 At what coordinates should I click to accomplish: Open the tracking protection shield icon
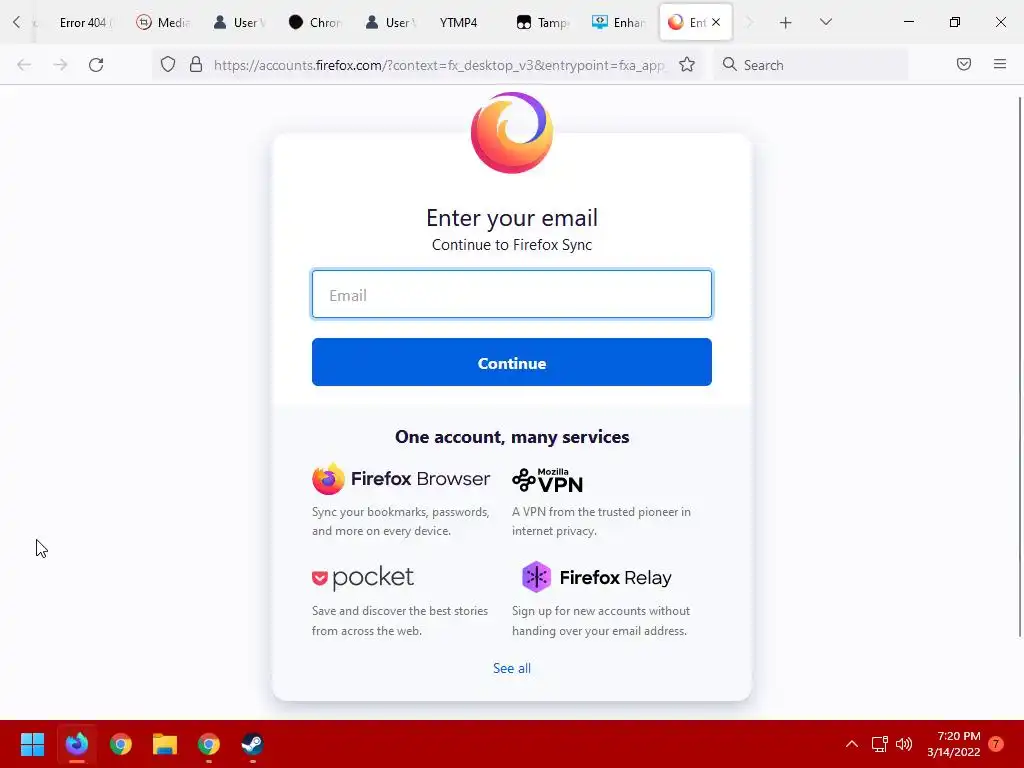coord(168,65)
